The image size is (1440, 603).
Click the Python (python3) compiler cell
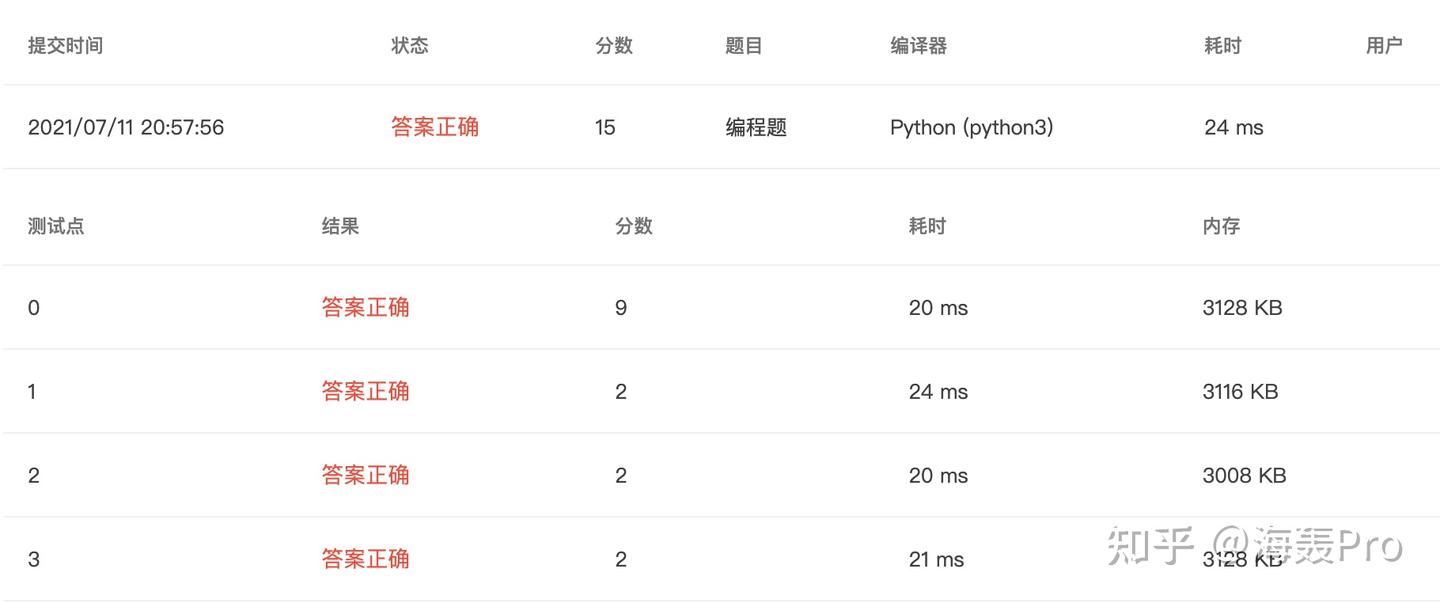tap(971, 127)
